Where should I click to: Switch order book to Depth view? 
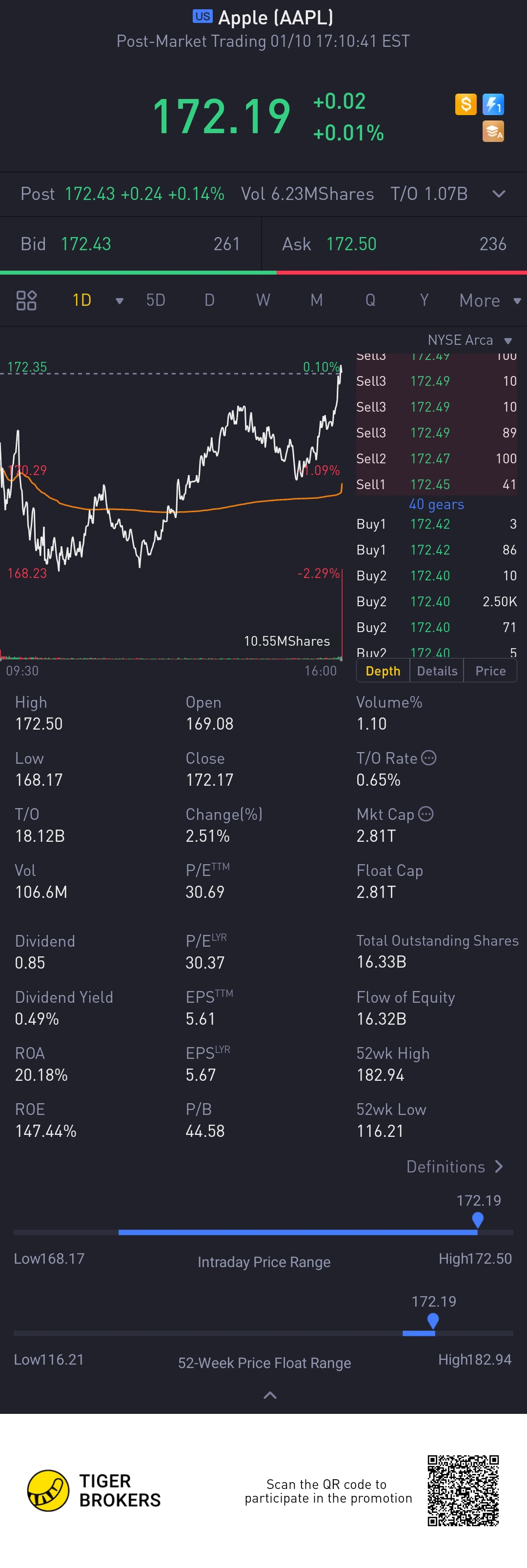point(383,671)
